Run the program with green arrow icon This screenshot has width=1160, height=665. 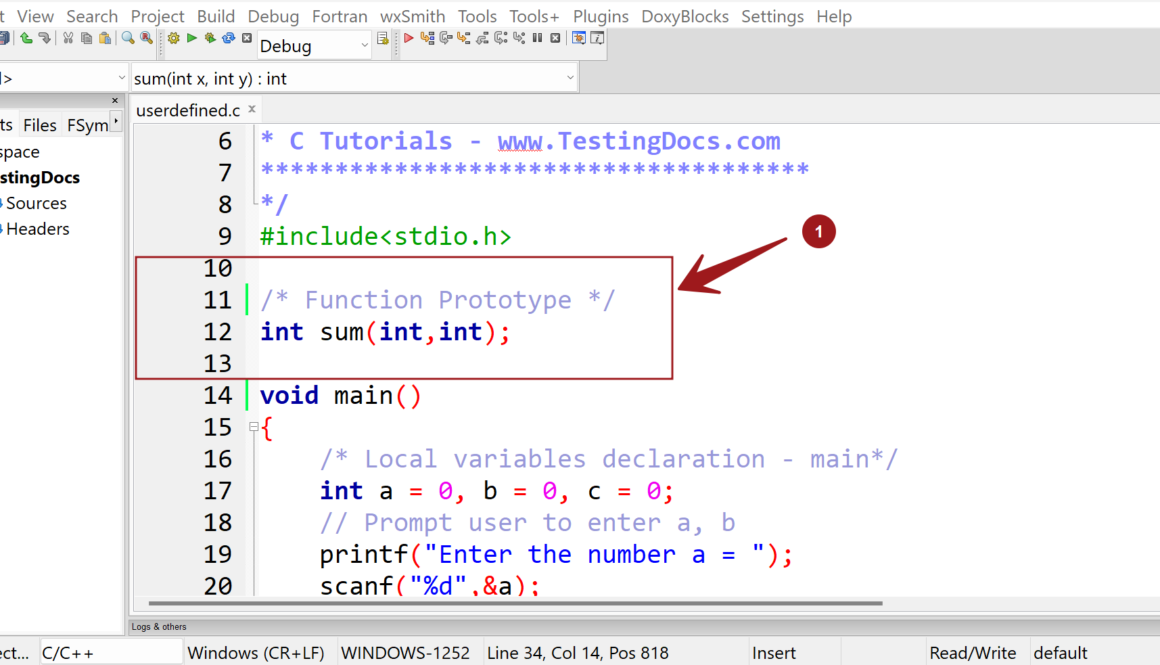[194, 40]
